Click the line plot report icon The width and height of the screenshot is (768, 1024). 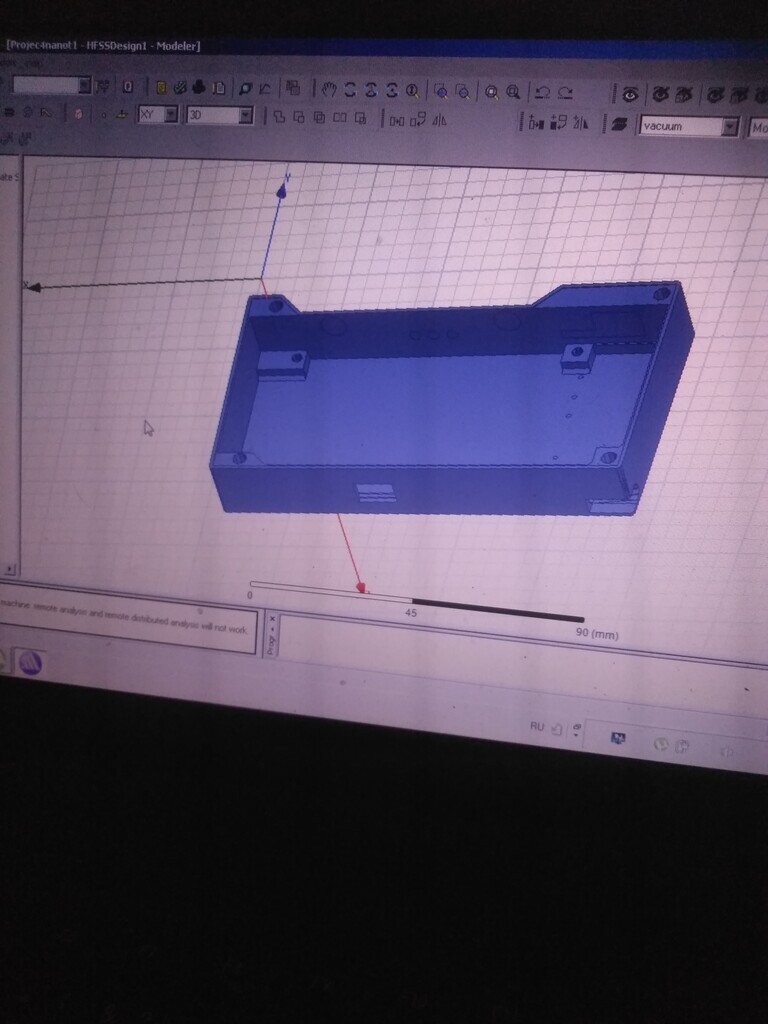(265, 89)
